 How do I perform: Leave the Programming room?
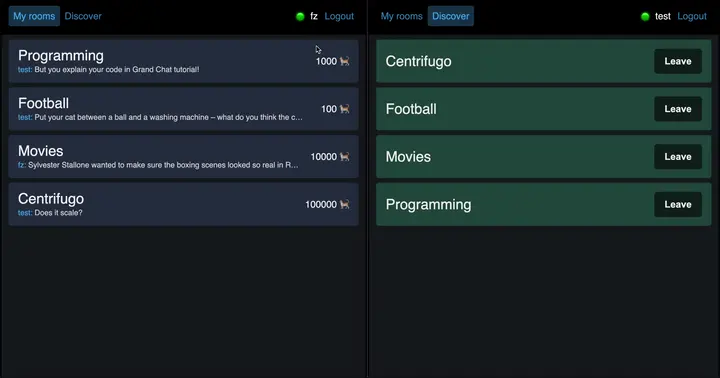[678, 204]
